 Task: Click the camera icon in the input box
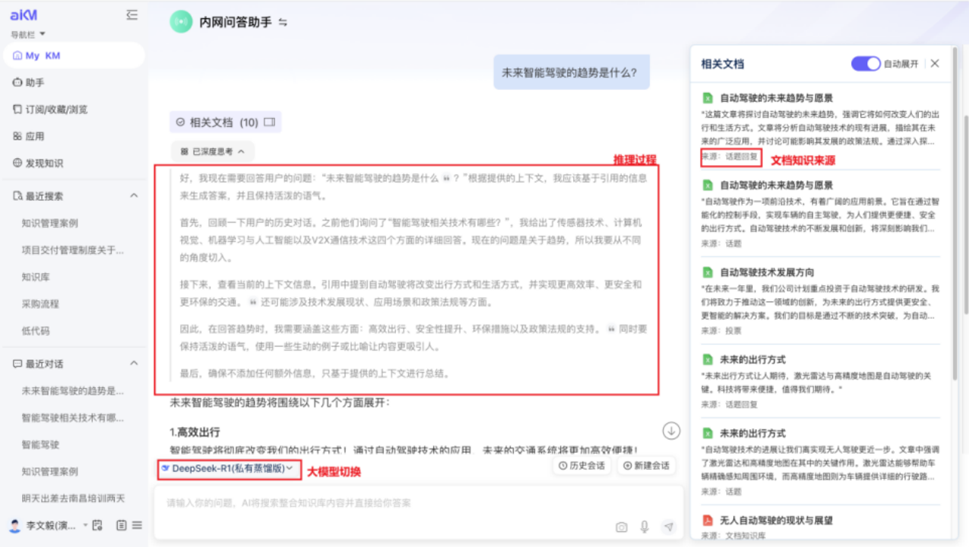coord(621,526)
